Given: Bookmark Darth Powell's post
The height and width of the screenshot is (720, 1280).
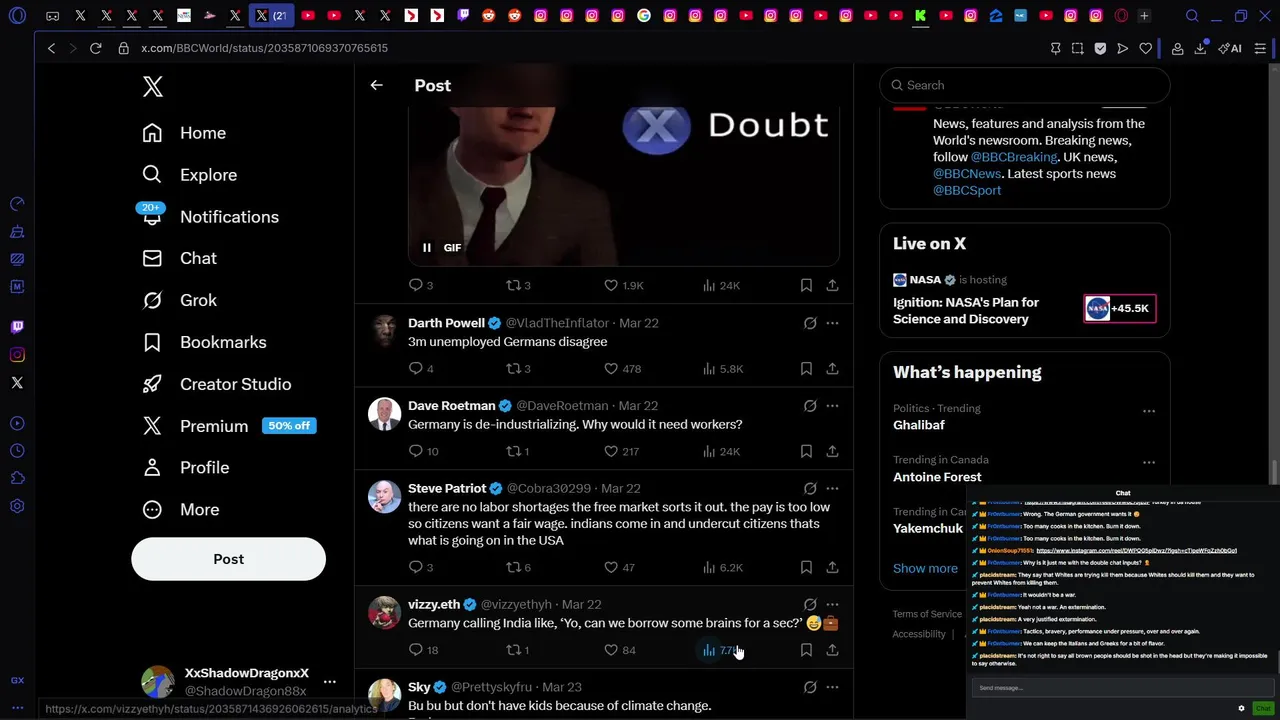Looking at the screenshot, I should [x=806, y=369].
